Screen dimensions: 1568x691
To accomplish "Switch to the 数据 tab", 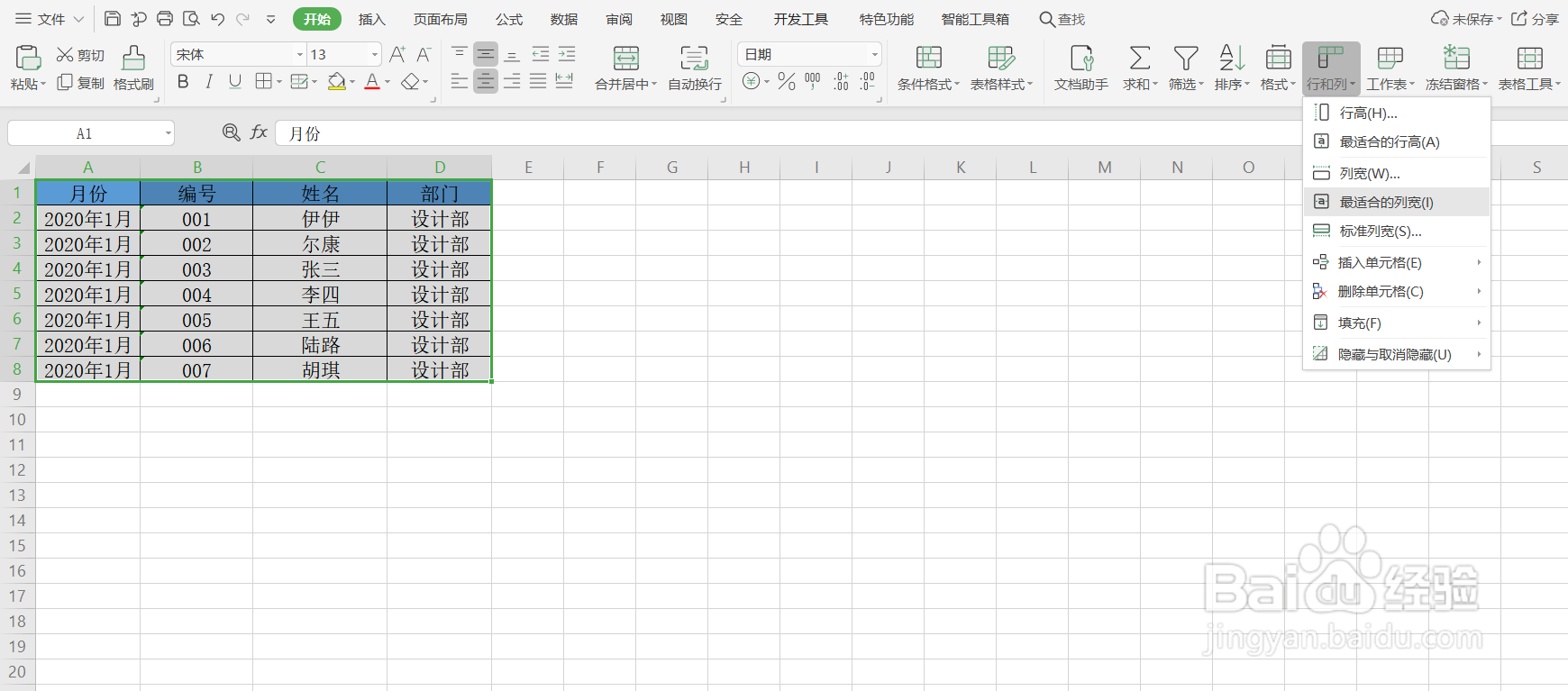I will tap(564, 19).
